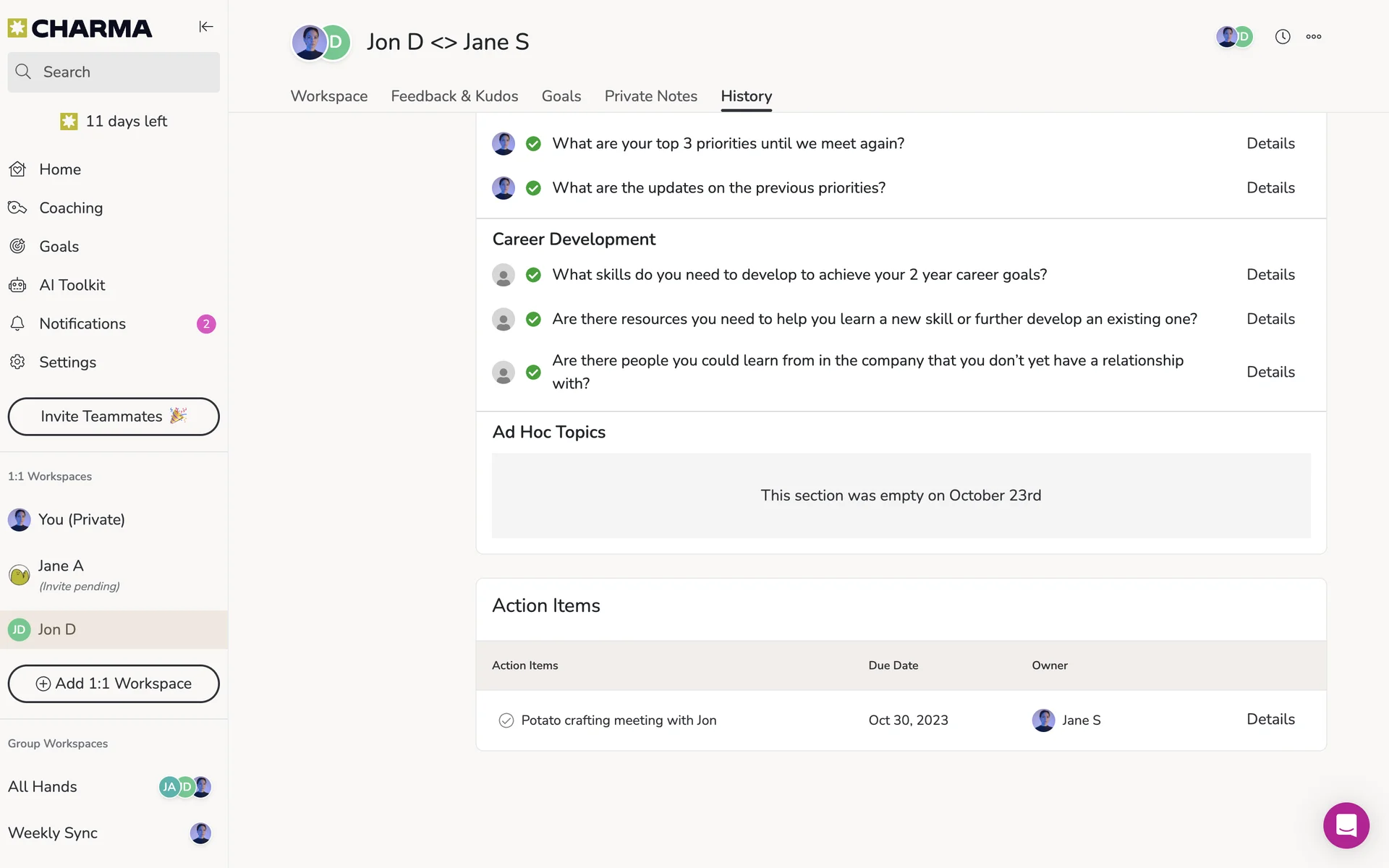Open Notifications with 2 badge
Viewport: 1389px width, 868px height.
coord(82,323)
